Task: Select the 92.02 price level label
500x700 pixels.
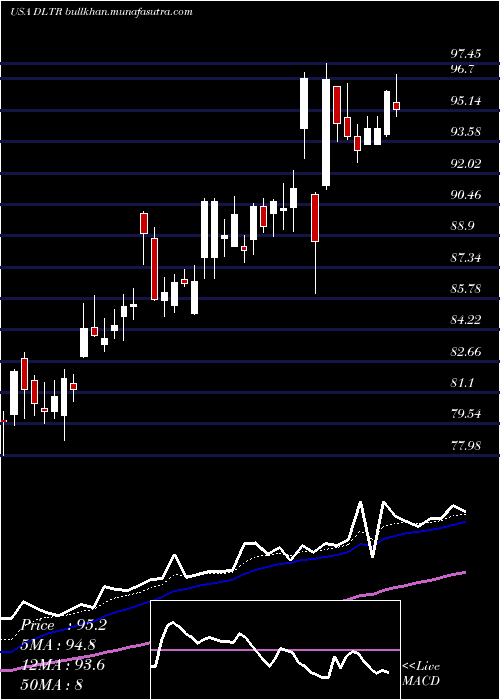Action: (x=466, y=163)
